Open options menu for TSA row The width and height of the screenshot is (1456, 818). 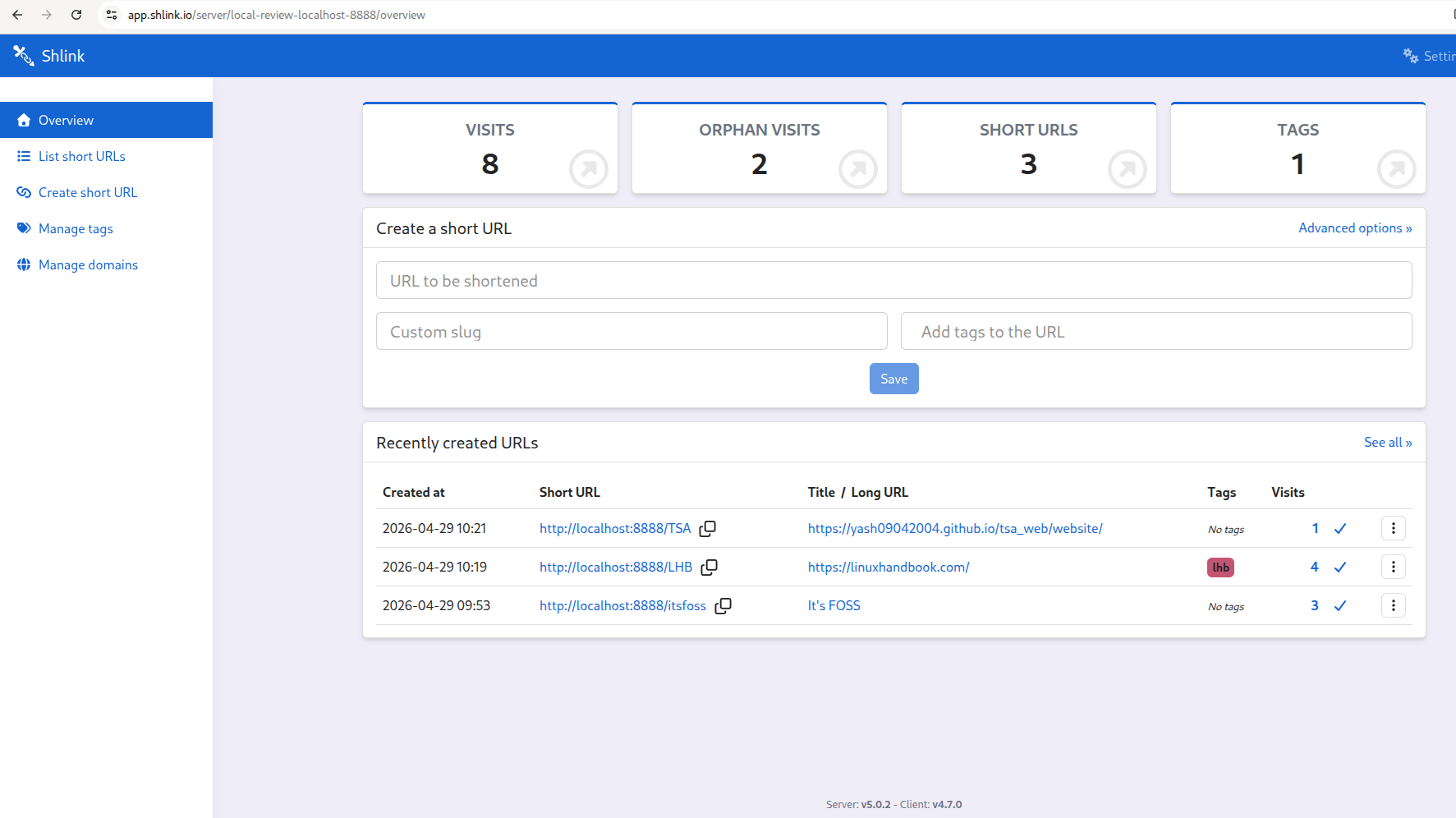(1394, 528)
